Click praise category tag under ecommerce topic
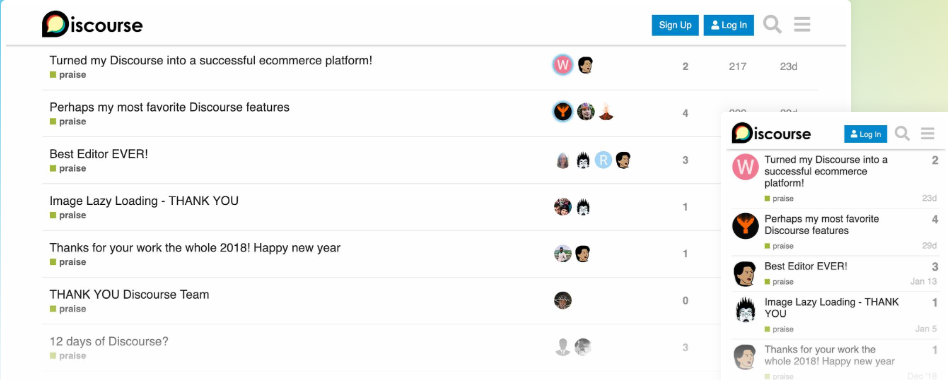The height and width of the screenshot is (380, 948). point(68,75)
